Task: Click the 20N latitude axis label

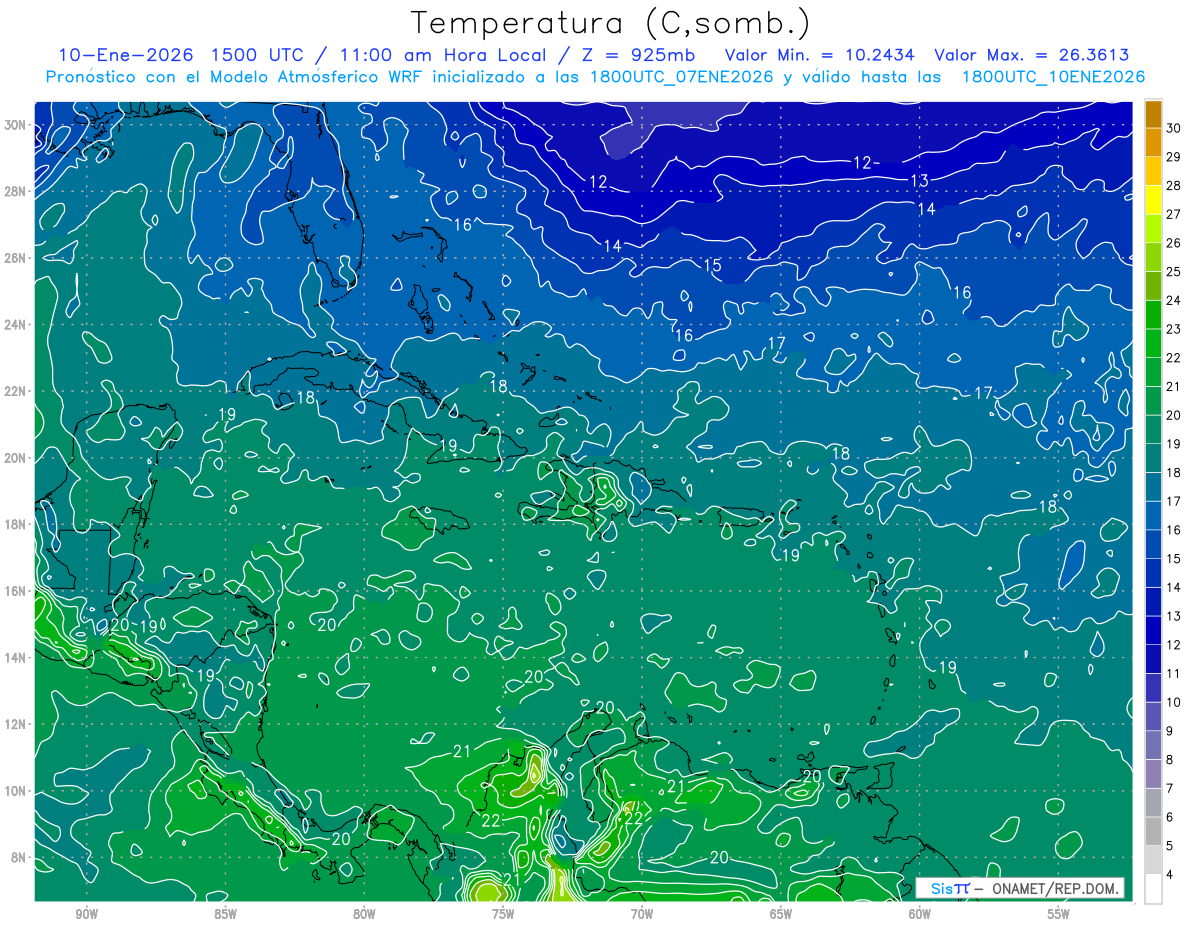Action: (15, 458)
